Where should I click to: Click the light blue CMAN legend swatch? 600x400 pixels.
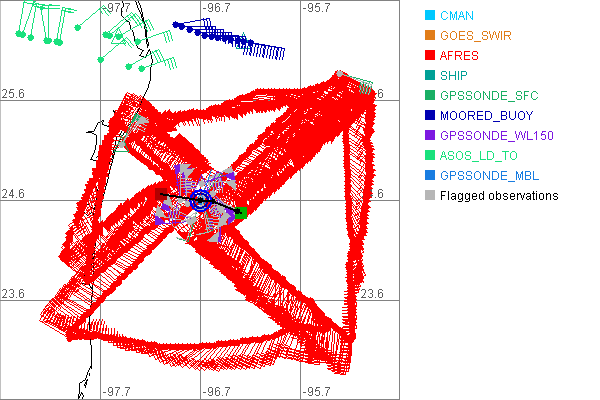point(429,16)
